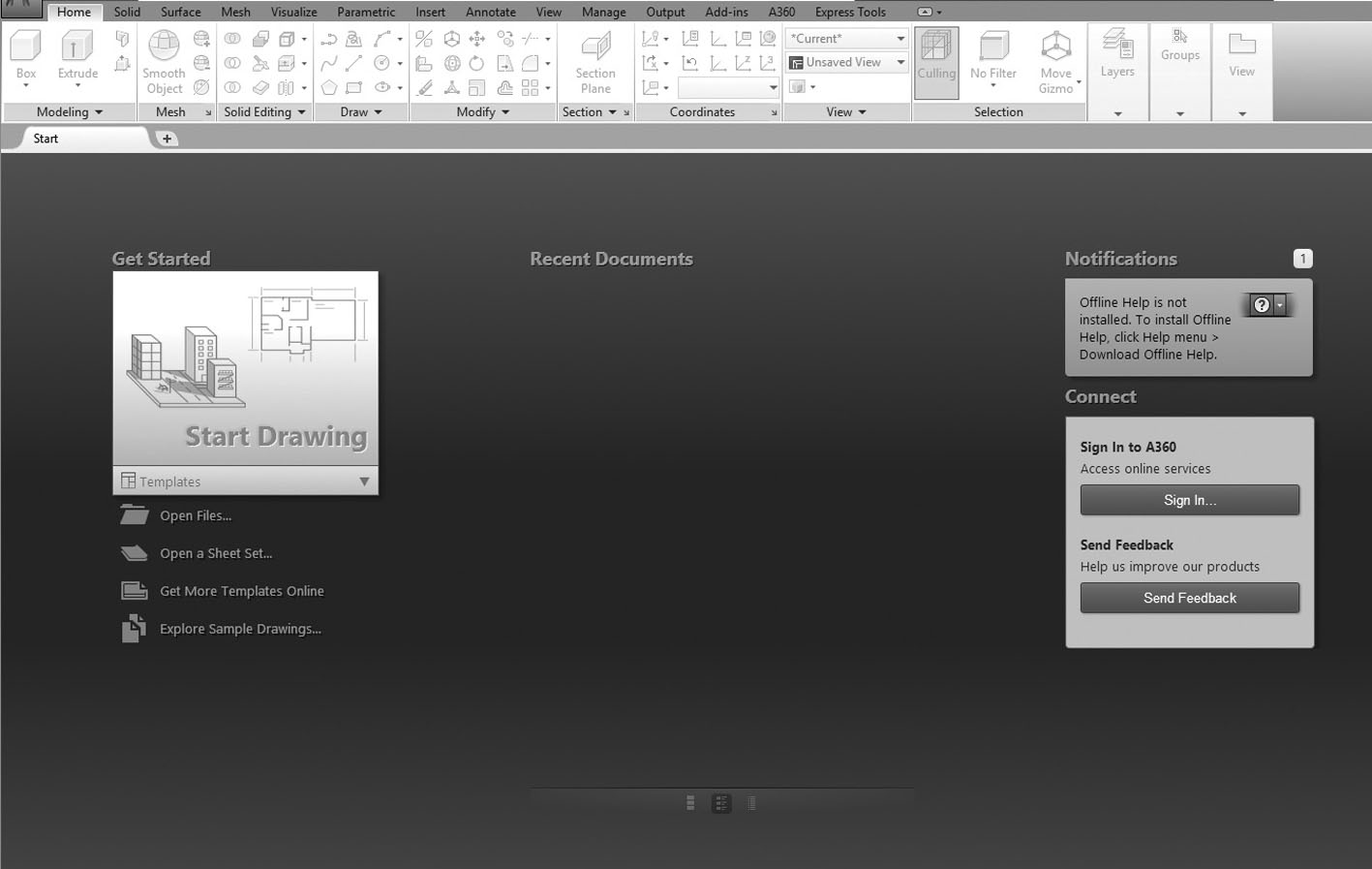This screenshot has width=1372, height=869.
Task: Click the Extrude tool icon
Action: [x=77, y=47]
